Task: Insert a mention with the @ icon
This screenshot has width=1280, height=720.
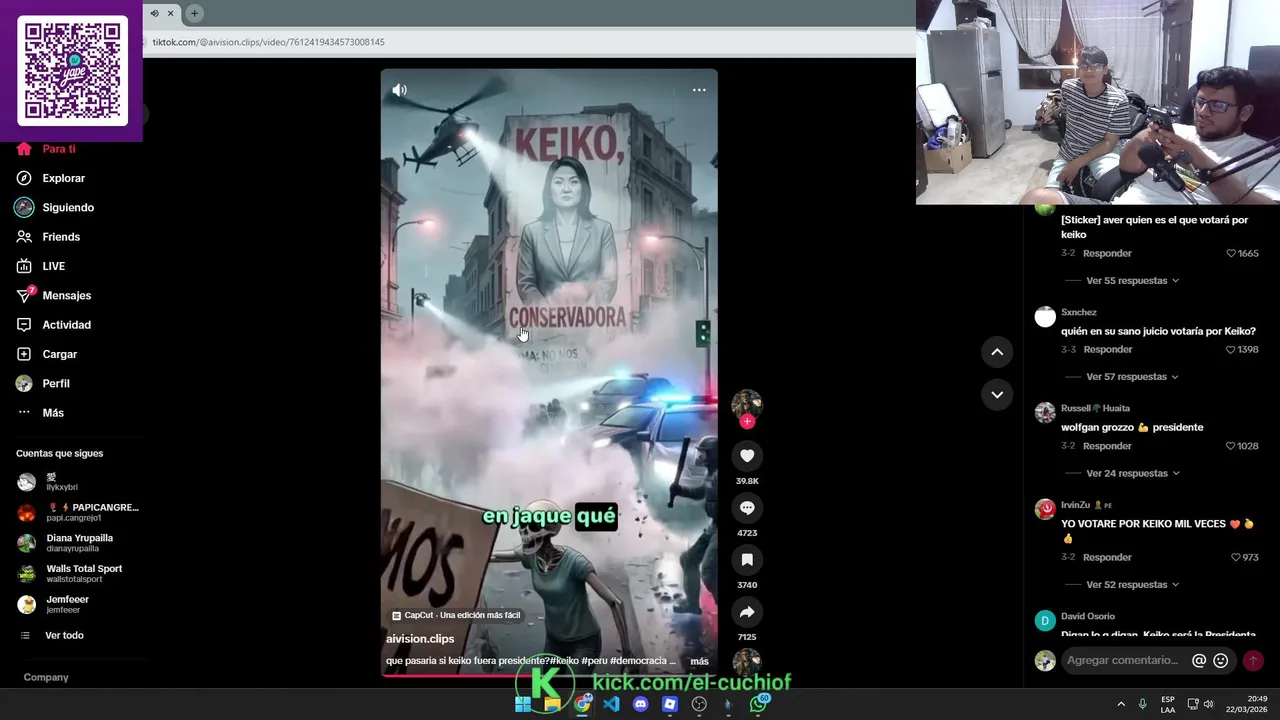Action: [x=1199, y=660]
